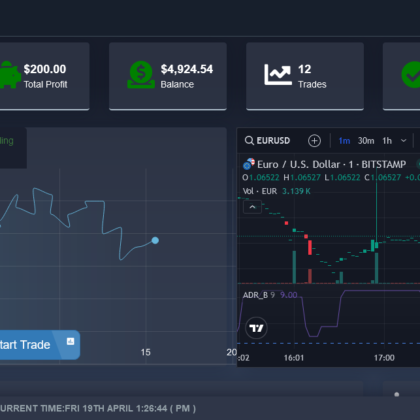Click the EURUSD symbol name
Image resolution: width=420 pixels, height=420 pixels.
[x=273, y=141]
